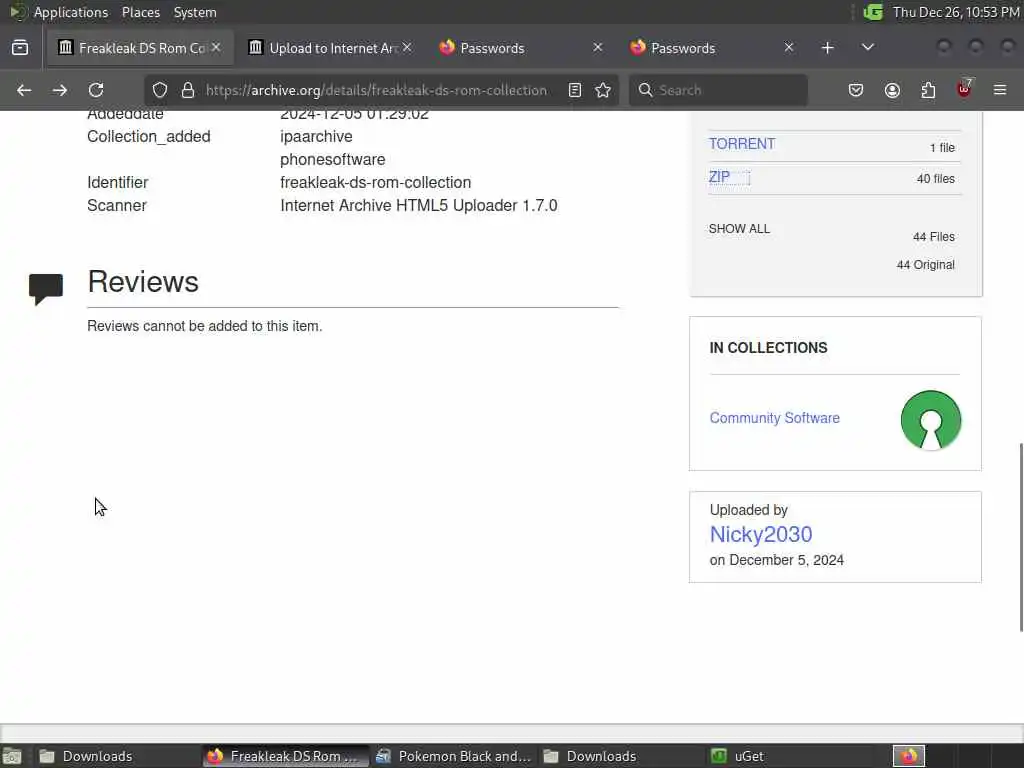Open Pokemon Black and... taskbar window
Image resolution: width=1024 pixels, height=768 pixels.
tap(454, 756)
